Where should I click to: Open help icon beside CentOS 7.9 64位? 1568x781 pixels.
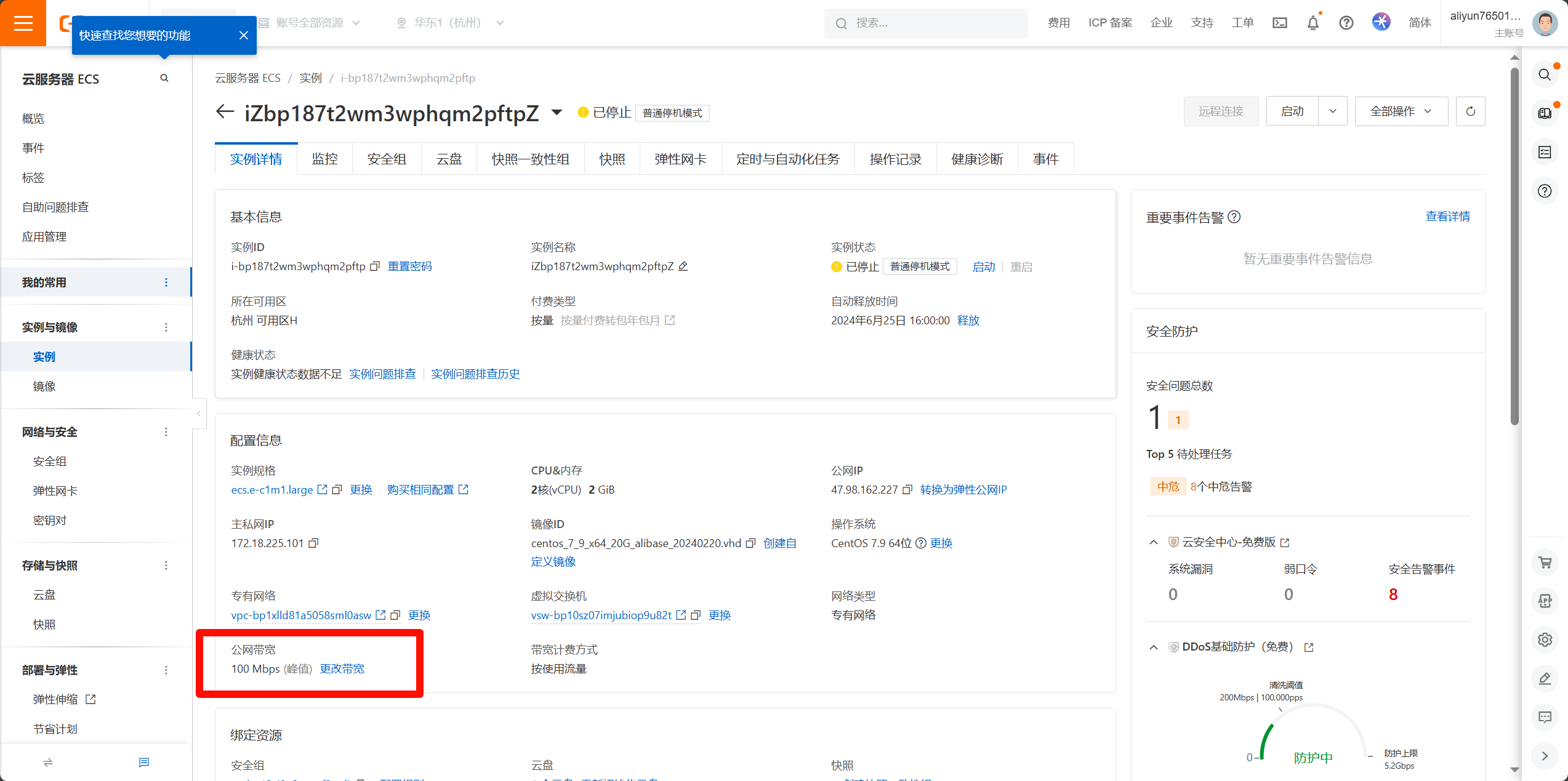(921, 543)
